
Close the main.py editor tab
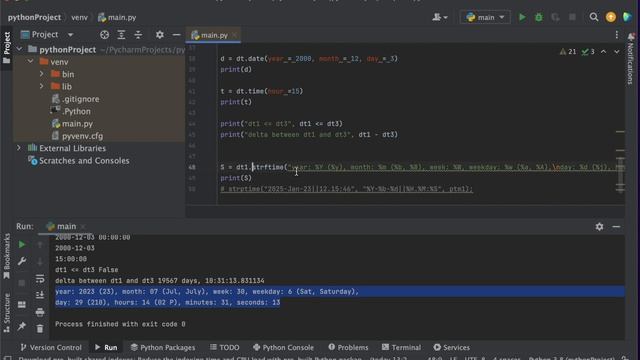pyautogui.click(x=235, y=35)
